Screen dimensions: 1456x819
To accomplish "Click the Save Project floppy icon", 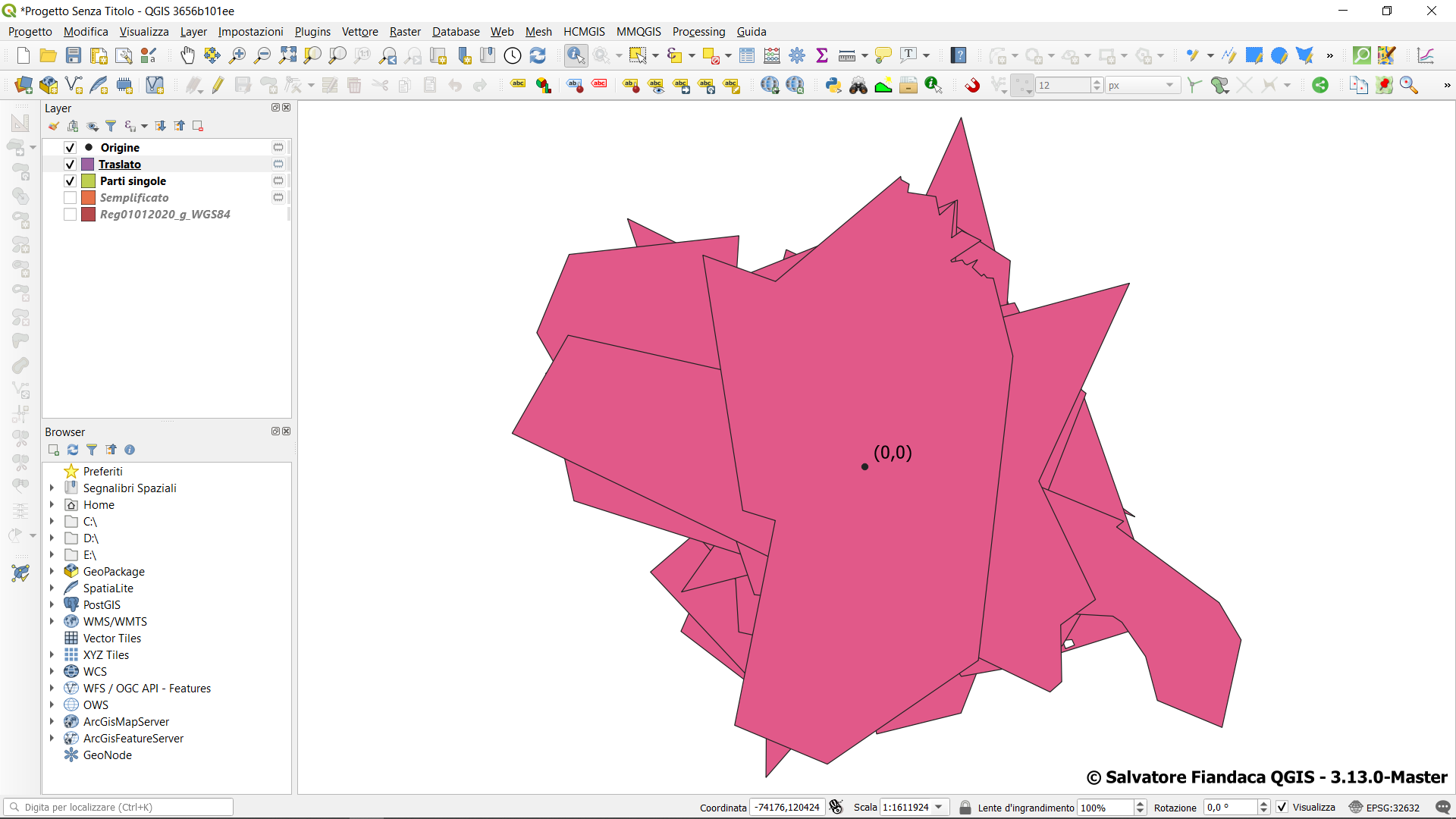I will coord(74,55).
